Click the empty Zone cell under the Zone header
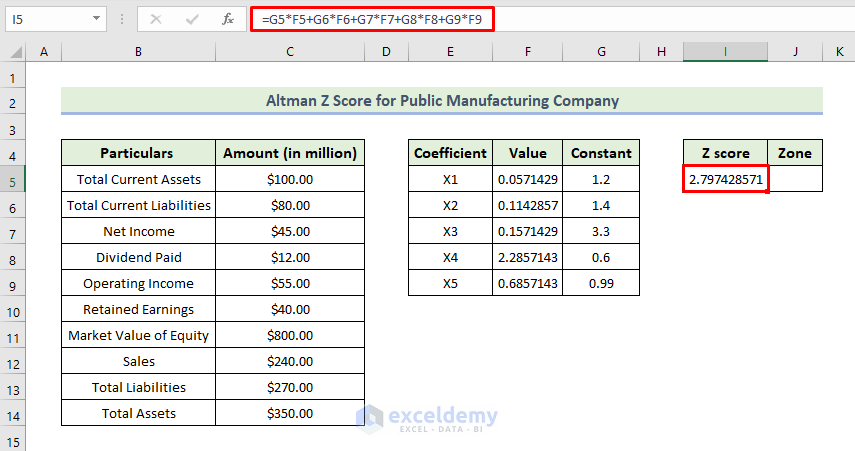The image size is (855, 451). coord(795,179)
